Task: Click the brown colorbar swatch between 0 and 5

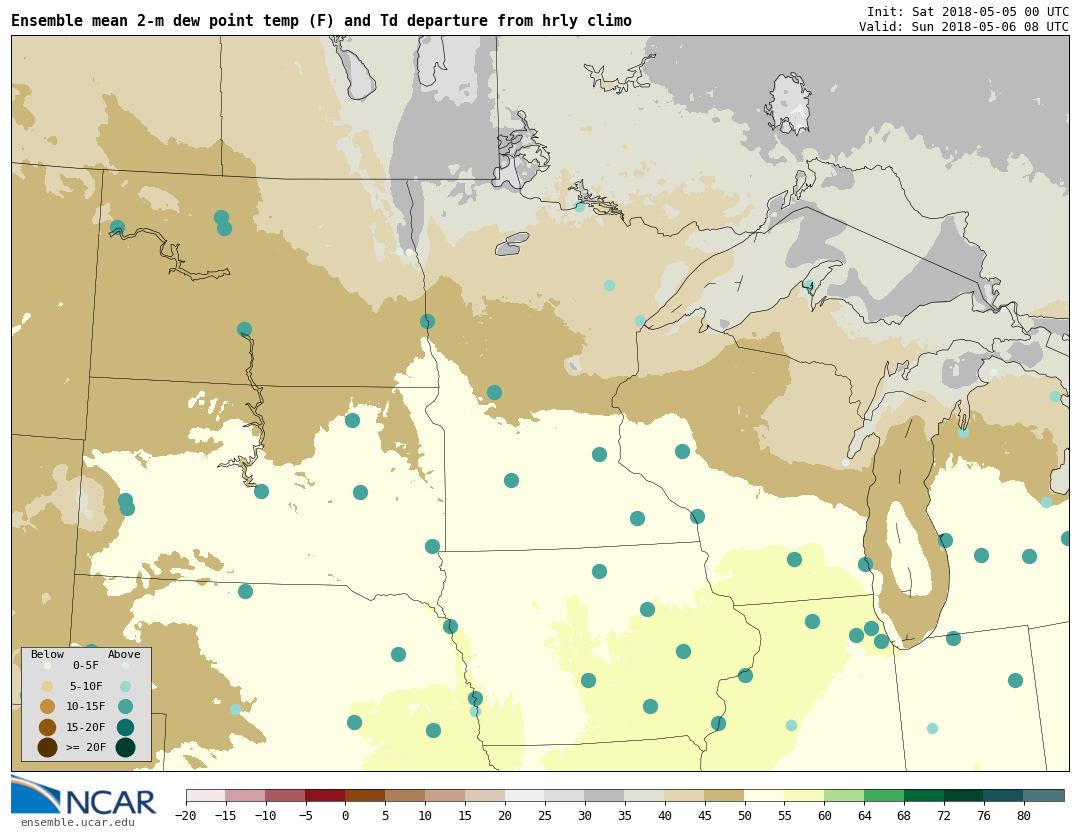Action: (x=365, y=796)
